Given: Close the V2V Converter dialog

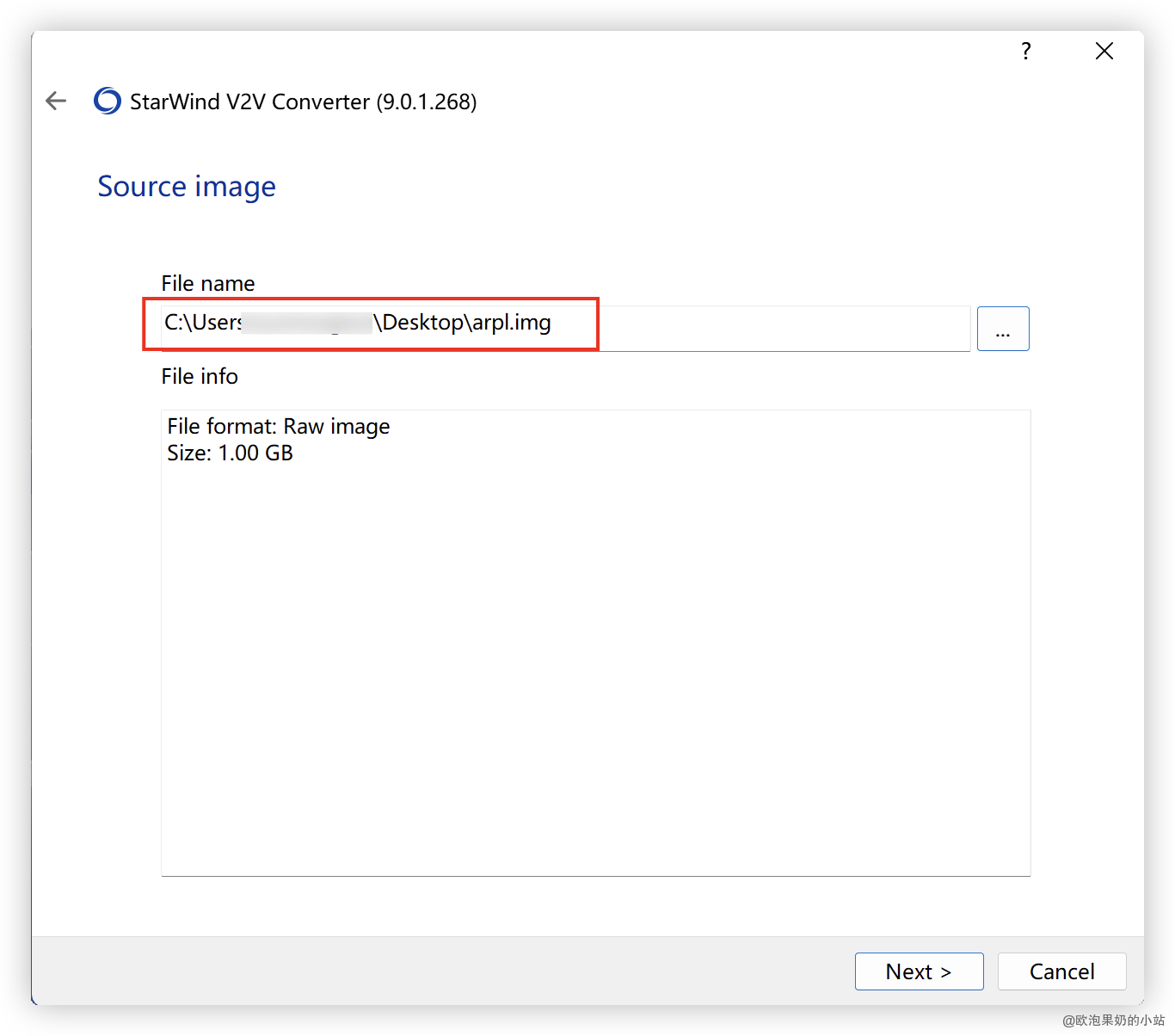Looking at the screenshot, I should point(1104,51).
